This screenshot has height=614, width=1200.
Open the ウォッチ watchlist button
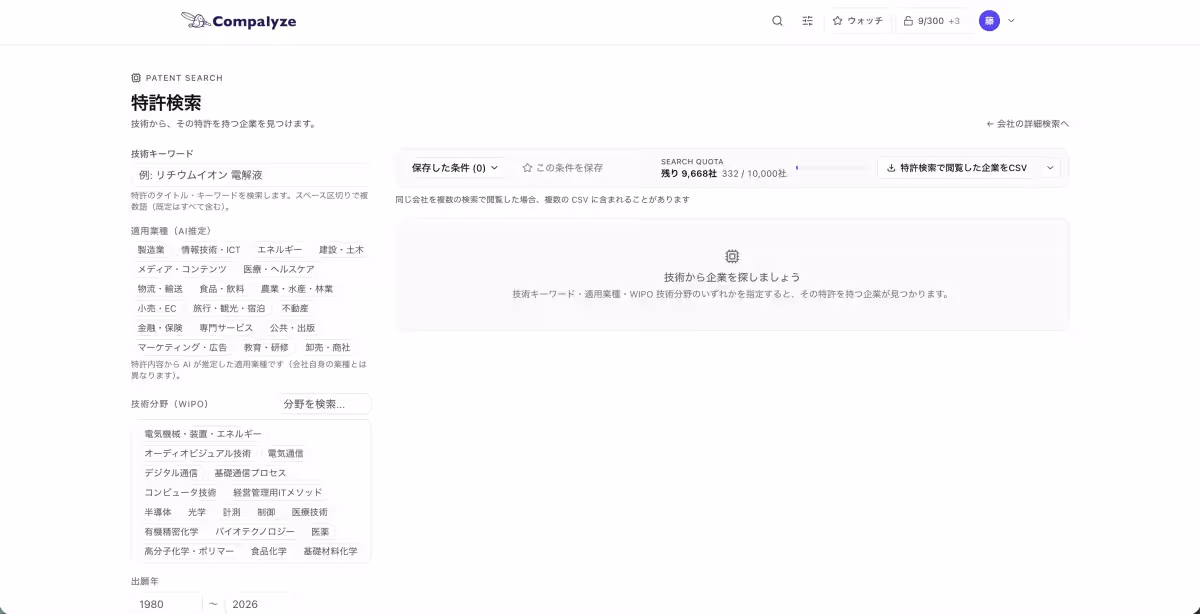click(857, 21)
